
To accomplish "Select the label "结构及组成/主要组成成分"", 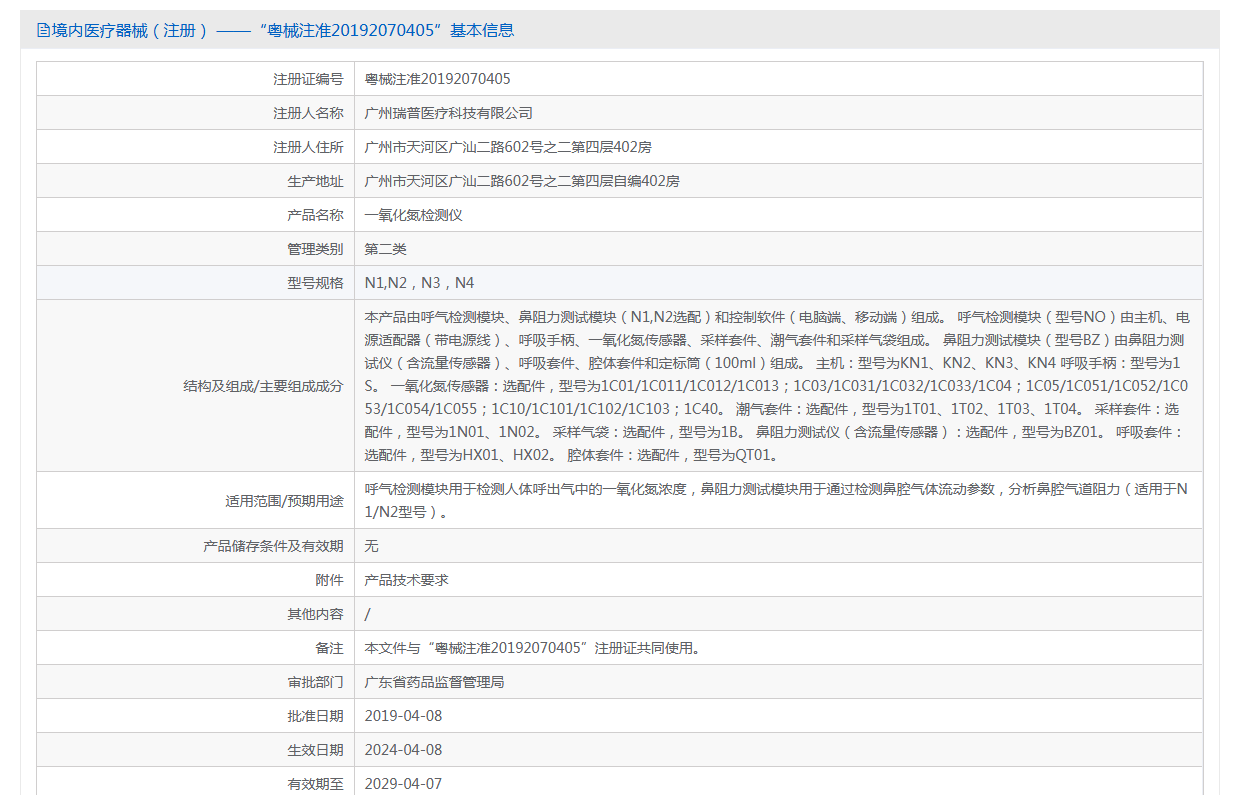I will click(x=262, y=386).
